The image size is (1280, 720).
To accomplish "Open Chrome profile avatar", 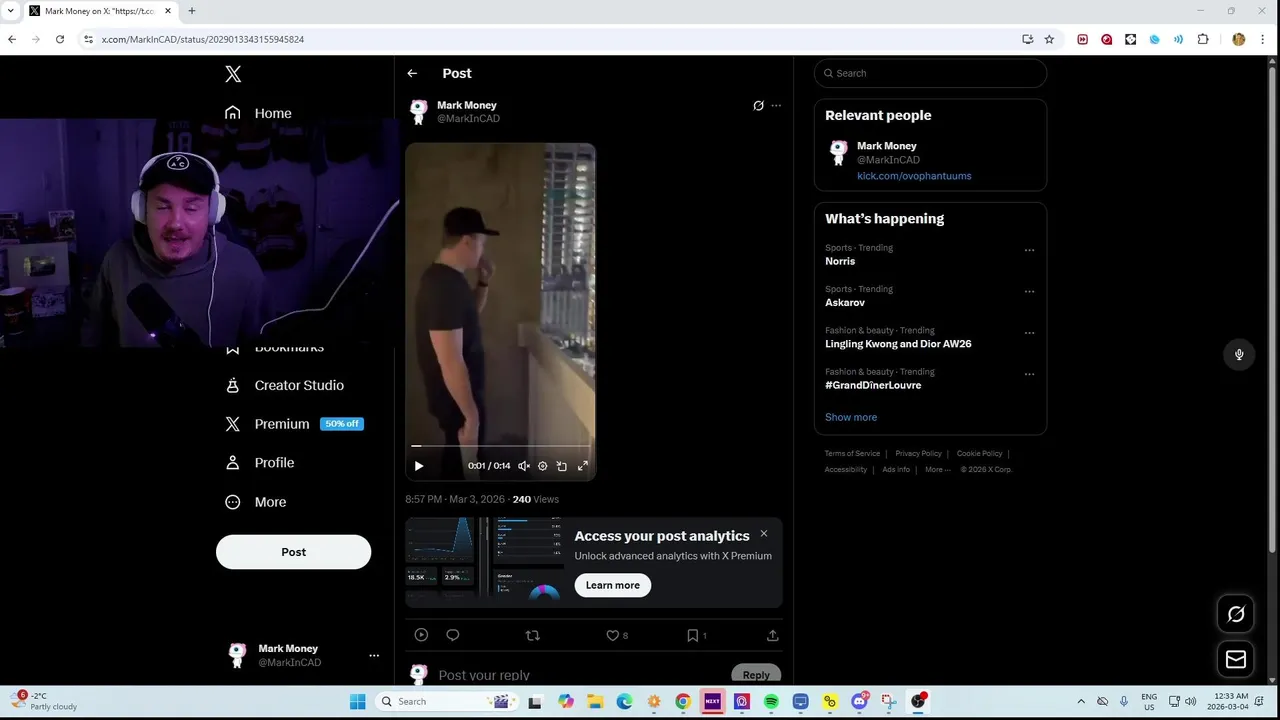I will click(x=1239, y=39).
